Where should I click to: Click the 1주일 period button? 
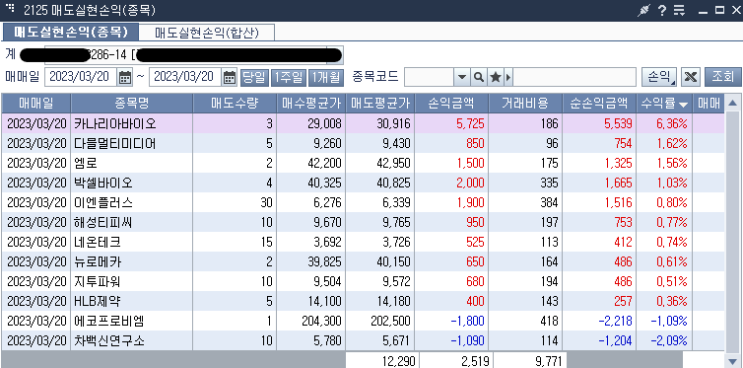pyautogui.click(x=289, y=77)
